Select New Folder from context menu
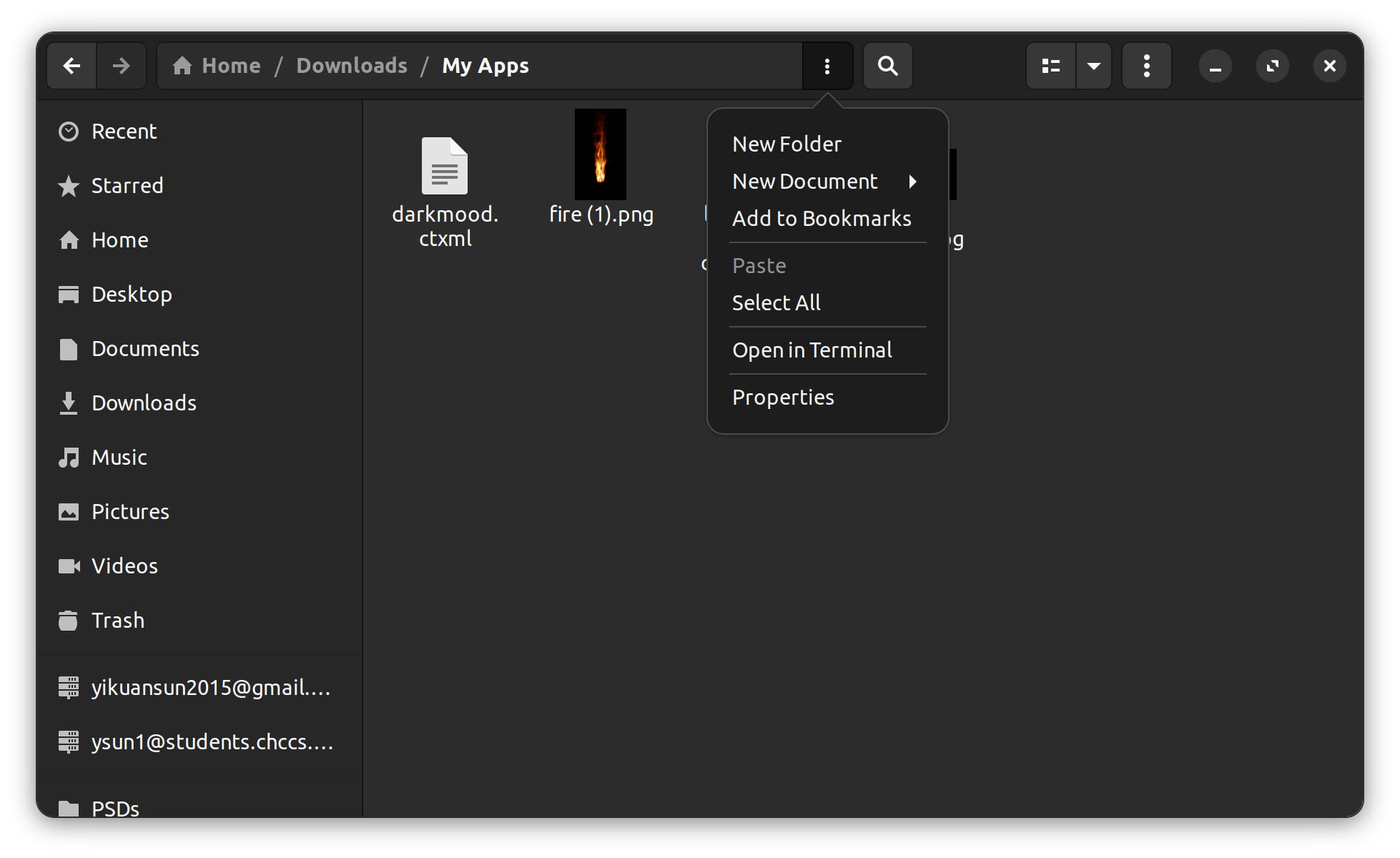1400x858 pixels. [x=786, y=143]
